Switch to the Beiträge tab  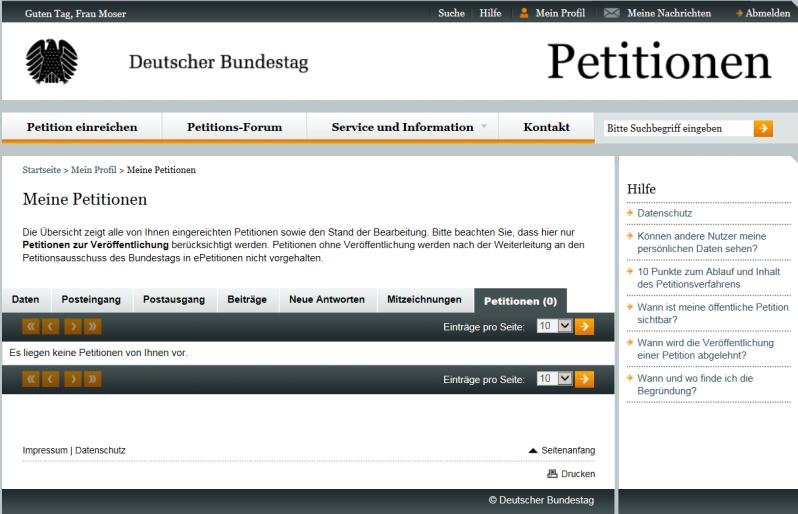[247, 300]
